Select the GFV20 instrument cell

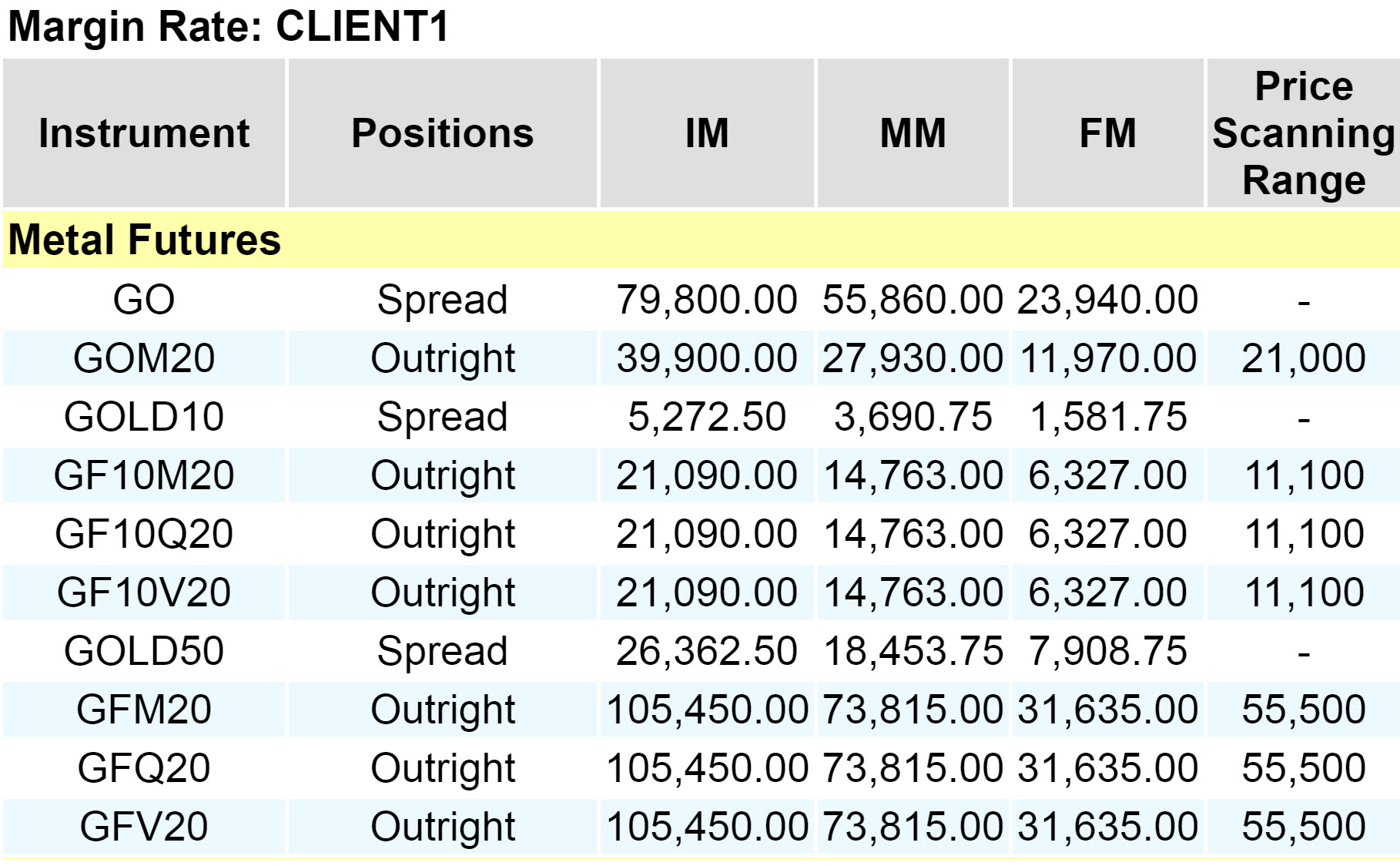tap(144, 827)
